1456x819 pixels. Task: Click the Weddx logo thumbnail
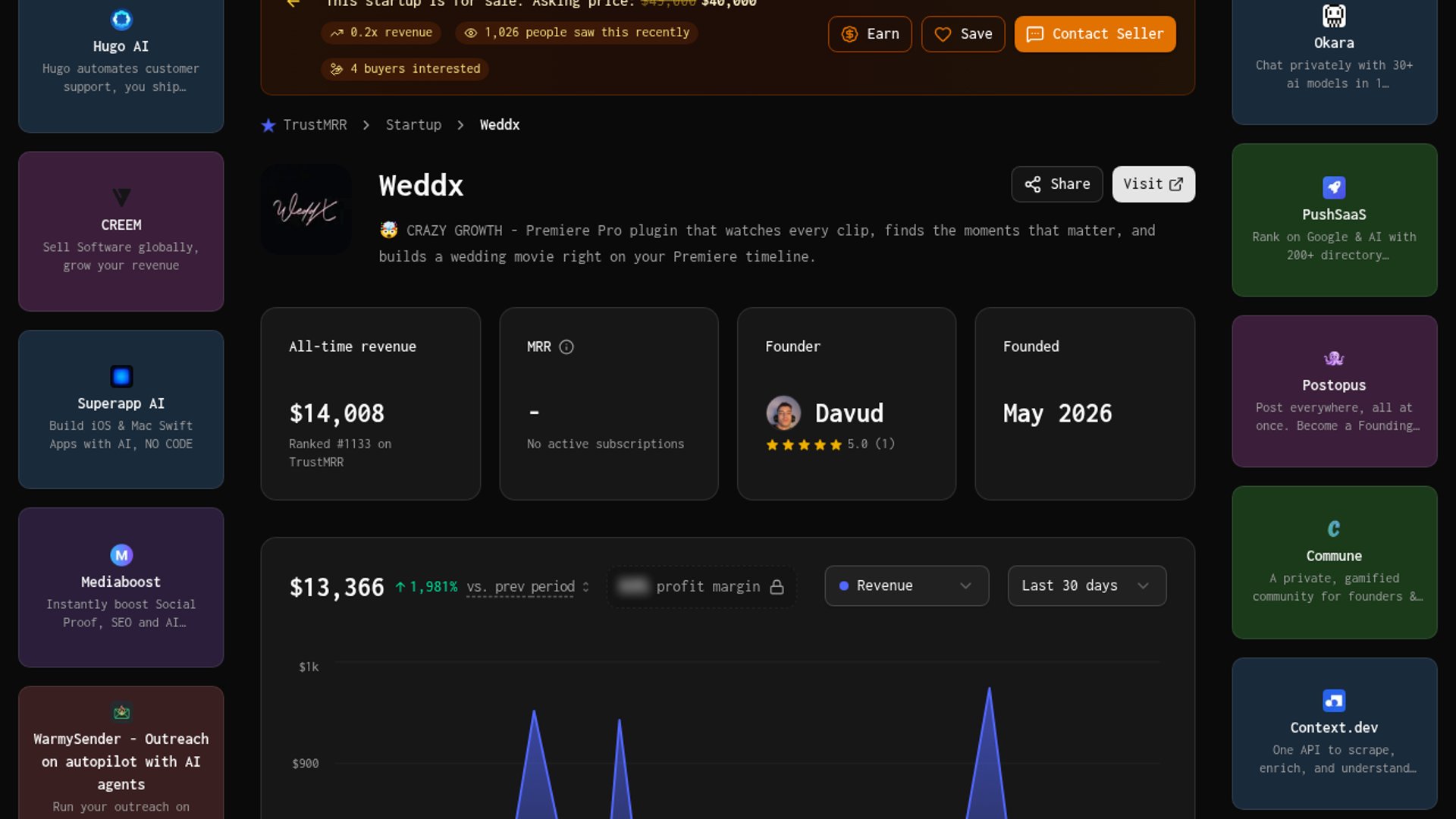306,209
